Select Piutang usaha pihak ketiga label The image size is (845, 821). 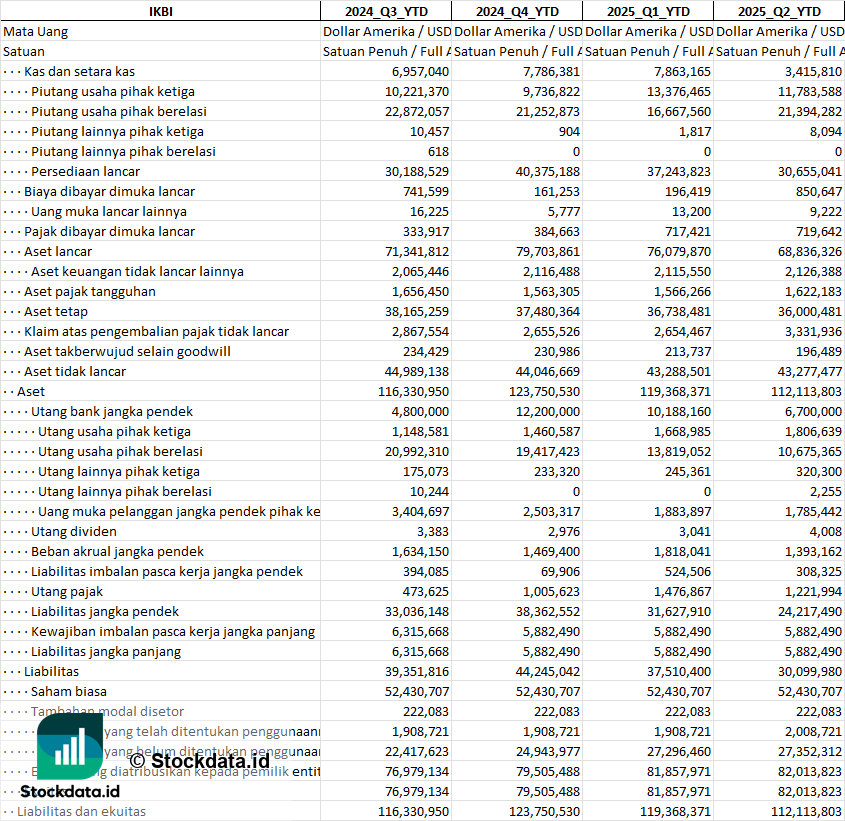point(113,92)
